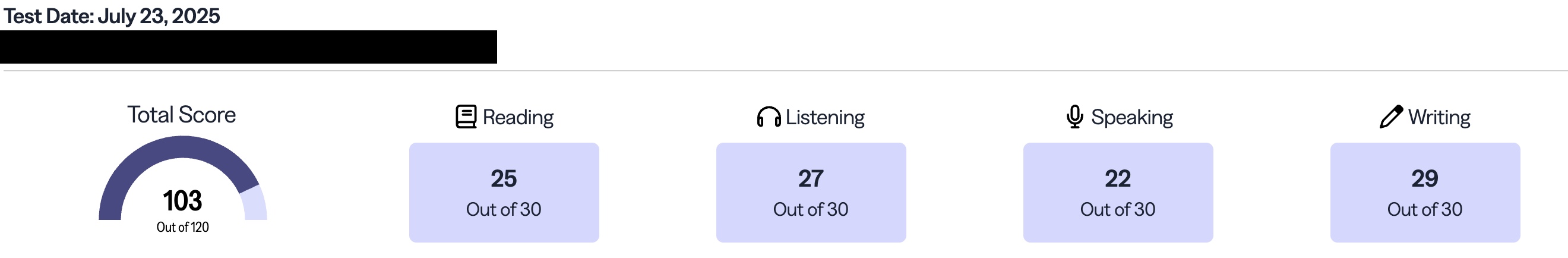Click the Listening headphones icon
The image size is (1568, 258).
[768, 117]
